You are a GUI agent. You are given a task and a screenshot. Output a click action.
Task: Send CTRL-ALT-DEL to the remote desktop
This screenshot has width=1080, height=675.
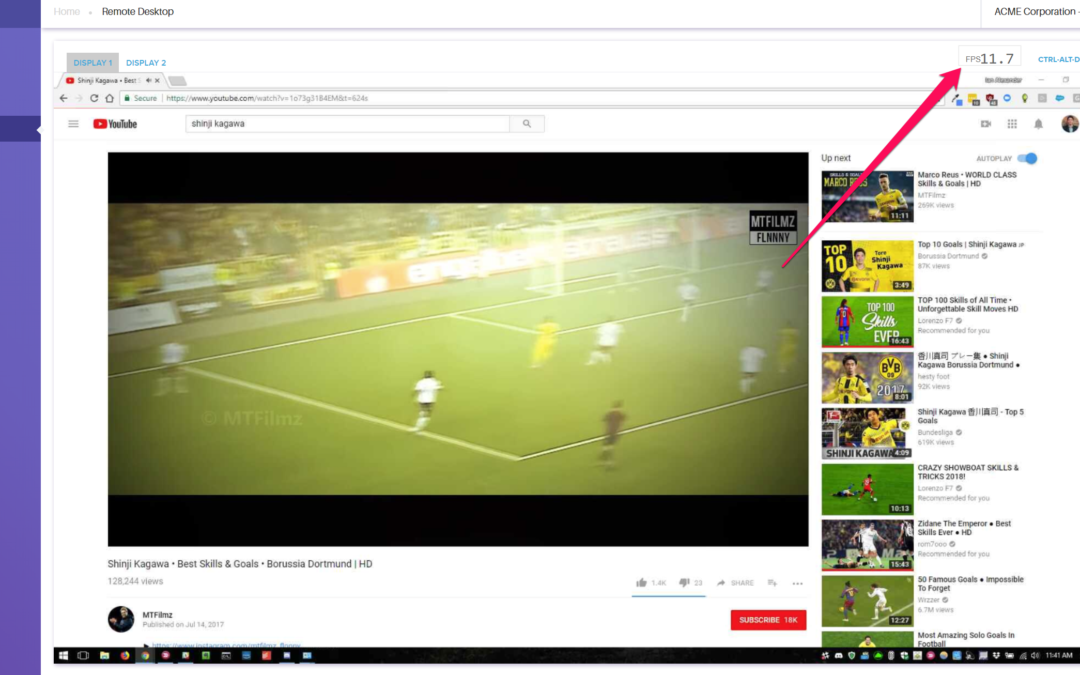1059,59
